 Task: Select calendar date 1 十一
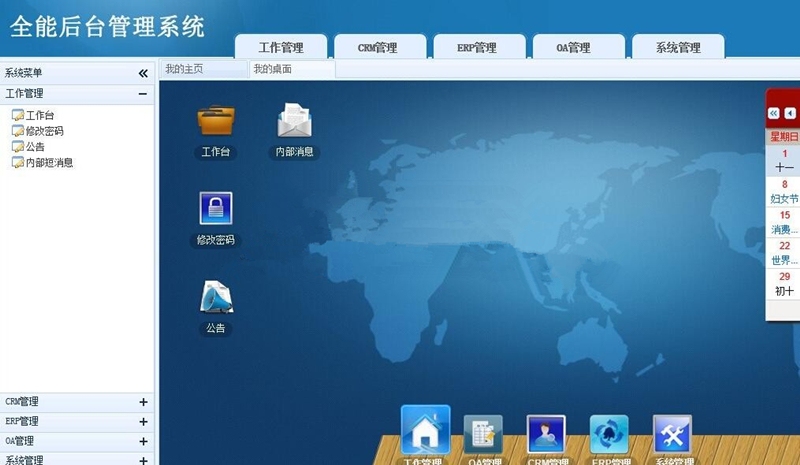784,161
